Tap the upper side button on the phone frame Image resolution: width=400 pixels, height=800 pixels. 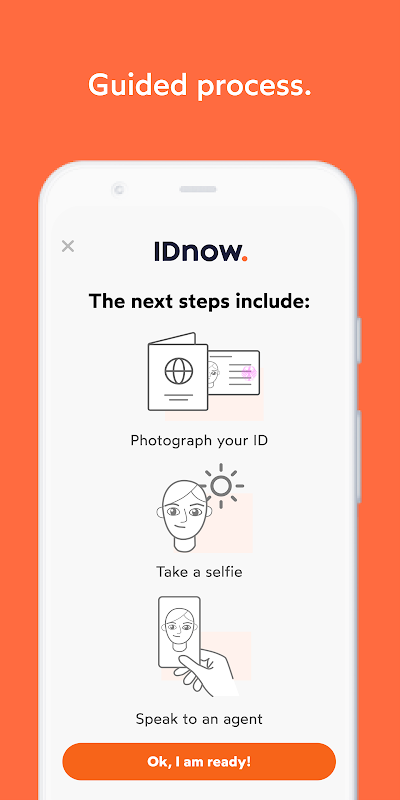point(359,340)
